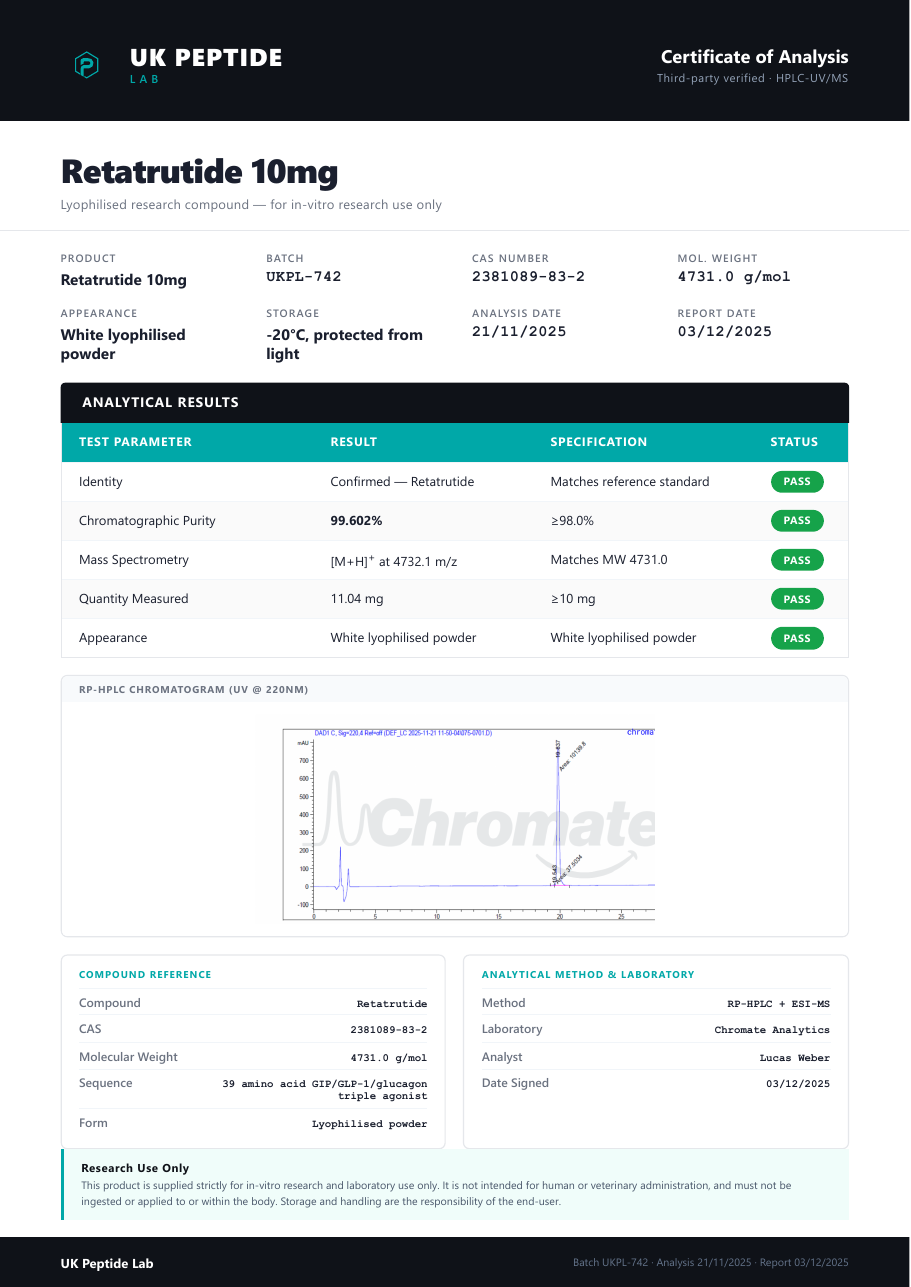
Task: Select the purity result '99.602%'
Action: pos(356,521)
